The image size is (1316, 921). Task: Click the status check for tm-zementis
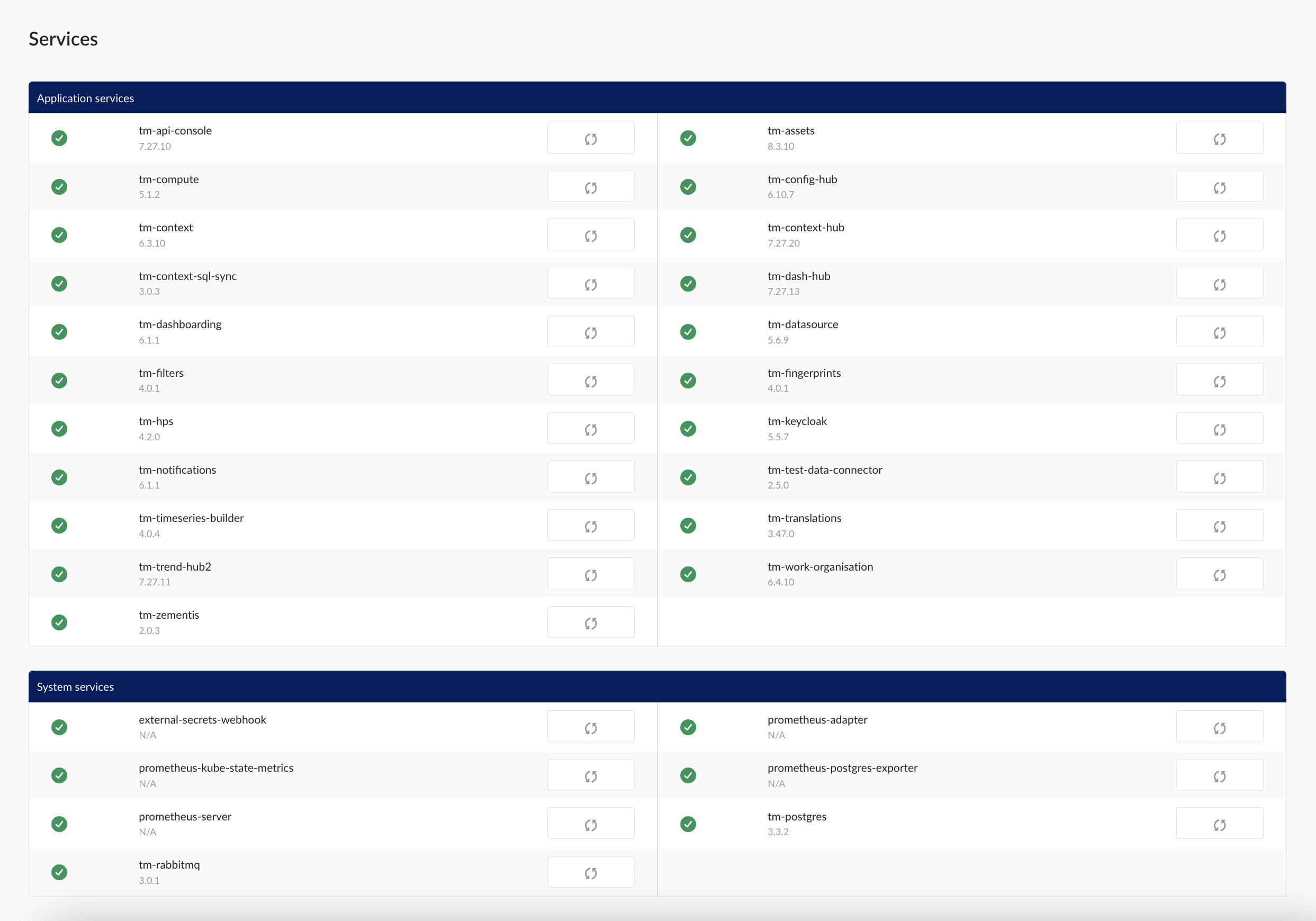pyautogui.click(x=59, y=622)
